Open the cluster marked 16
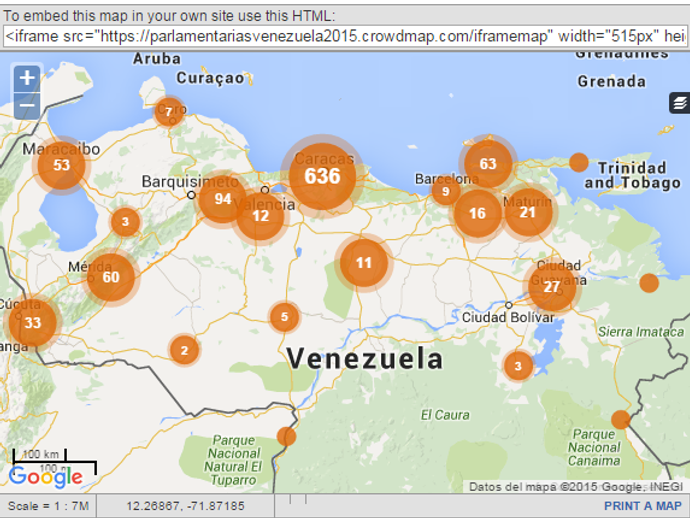Screen dimensions: 690x518 477,213
